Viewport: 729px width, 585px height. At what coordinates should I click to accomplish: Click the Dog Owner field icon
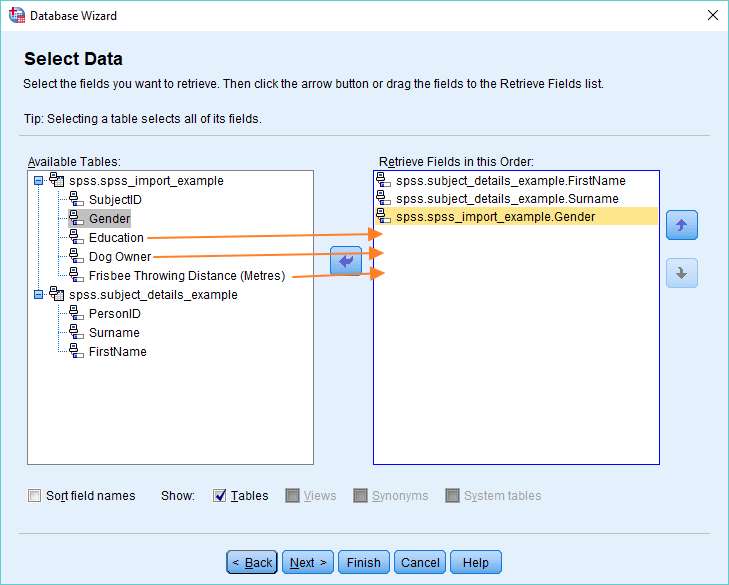pos(76,256)
